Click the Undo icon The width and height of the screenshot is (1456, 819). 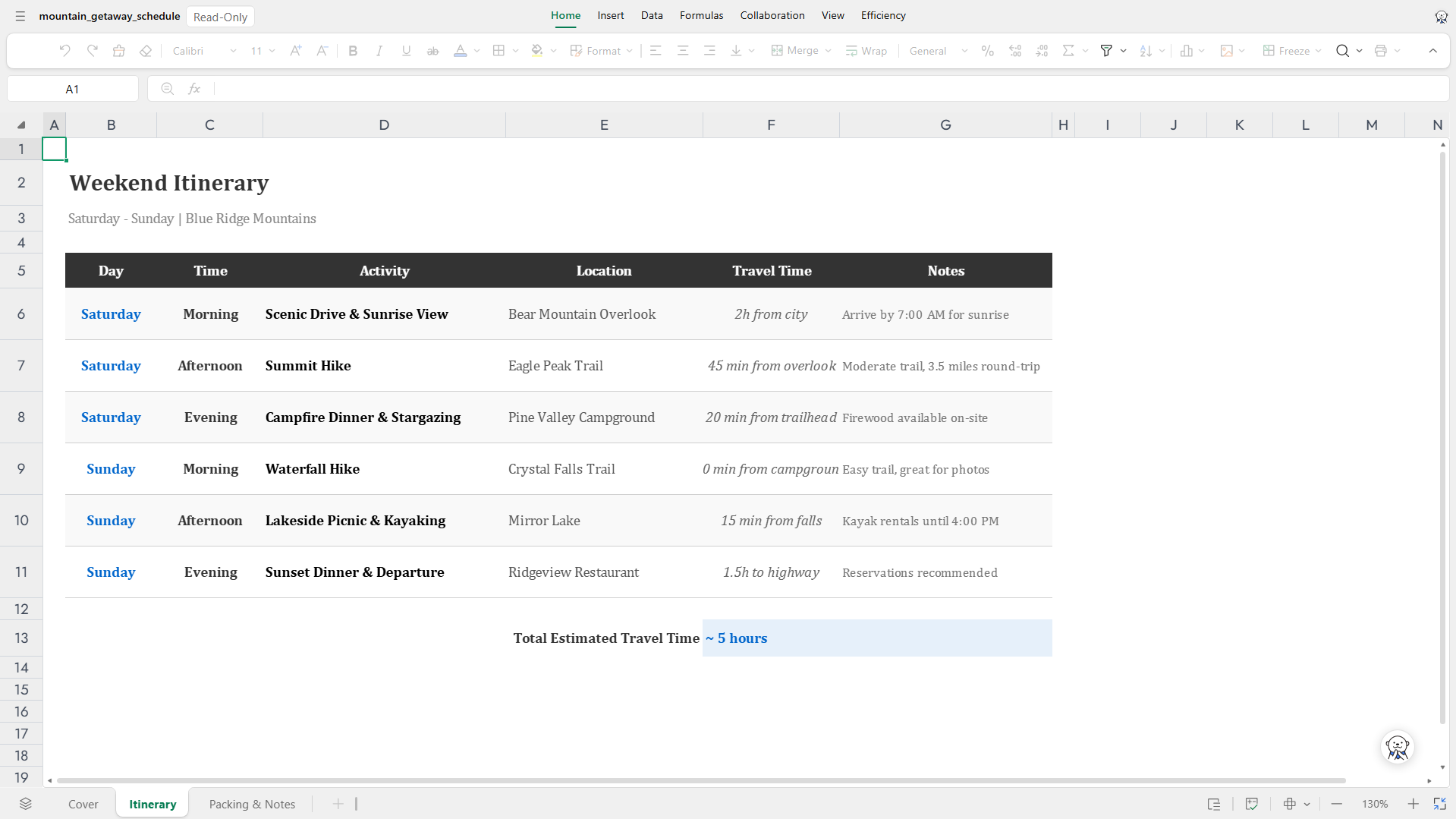(65, 51)
